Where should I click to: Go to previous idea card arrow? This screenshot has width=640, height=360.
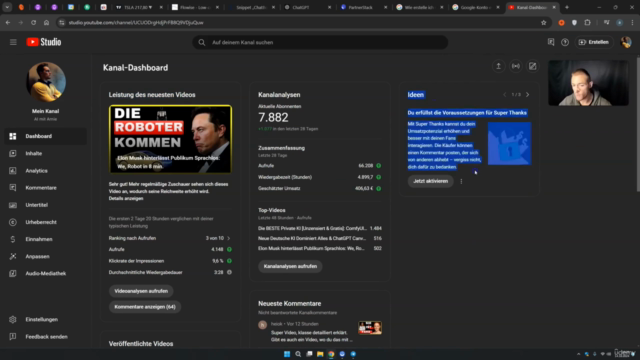[504, 95]
